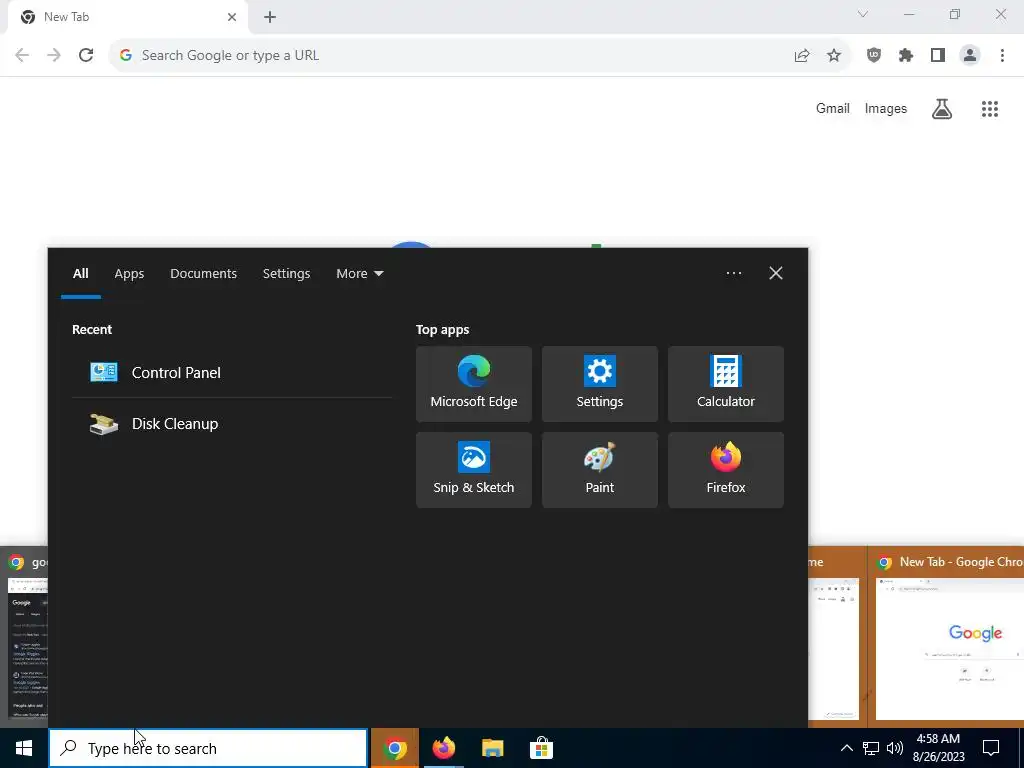Switch to the Settings search tab
Screen dimensions: 1024x768
point(286,274)
